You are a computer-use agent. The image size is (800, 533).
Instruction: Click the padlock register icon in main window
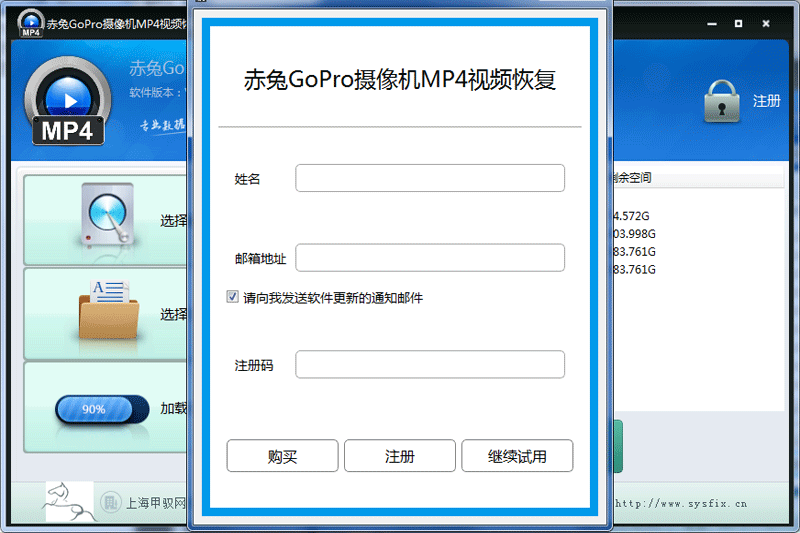click(x=721, y=101)
